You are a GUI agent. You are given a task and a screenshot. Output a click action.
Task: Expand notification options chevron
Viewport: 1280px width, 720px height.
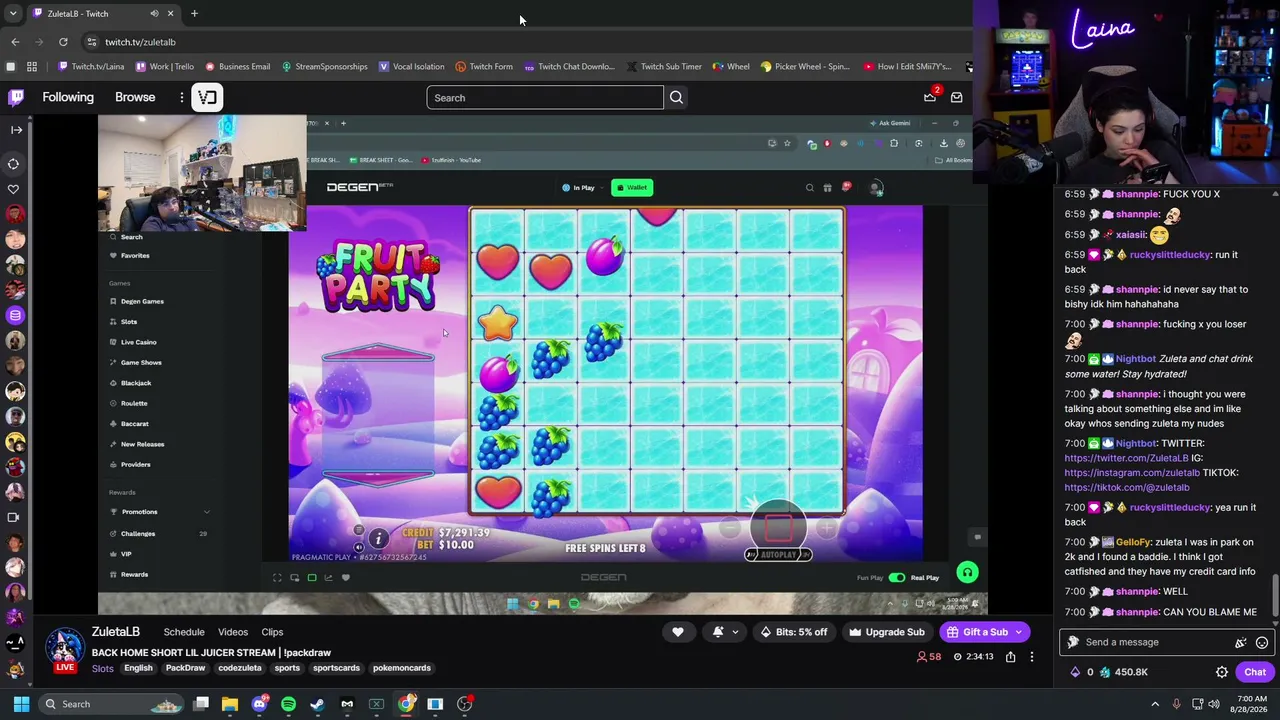735,632
